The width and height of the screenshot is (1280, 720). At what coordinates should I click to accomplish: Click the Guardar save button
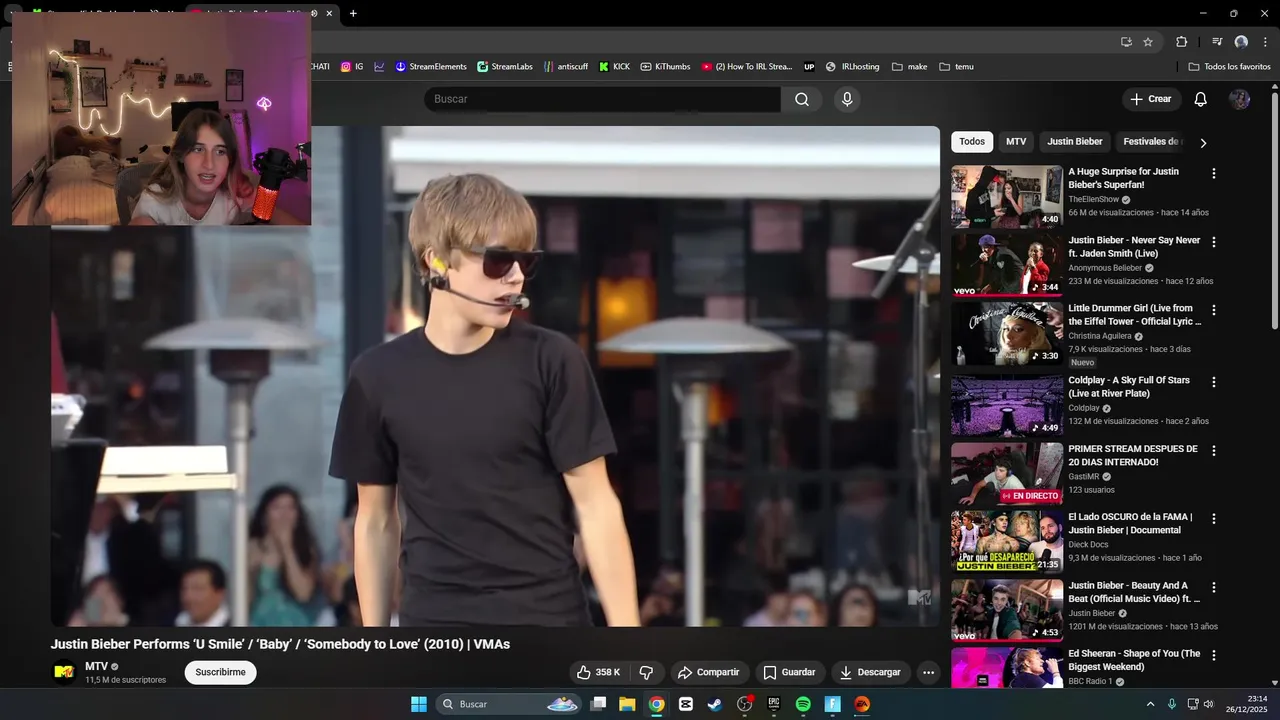point(789,672)
